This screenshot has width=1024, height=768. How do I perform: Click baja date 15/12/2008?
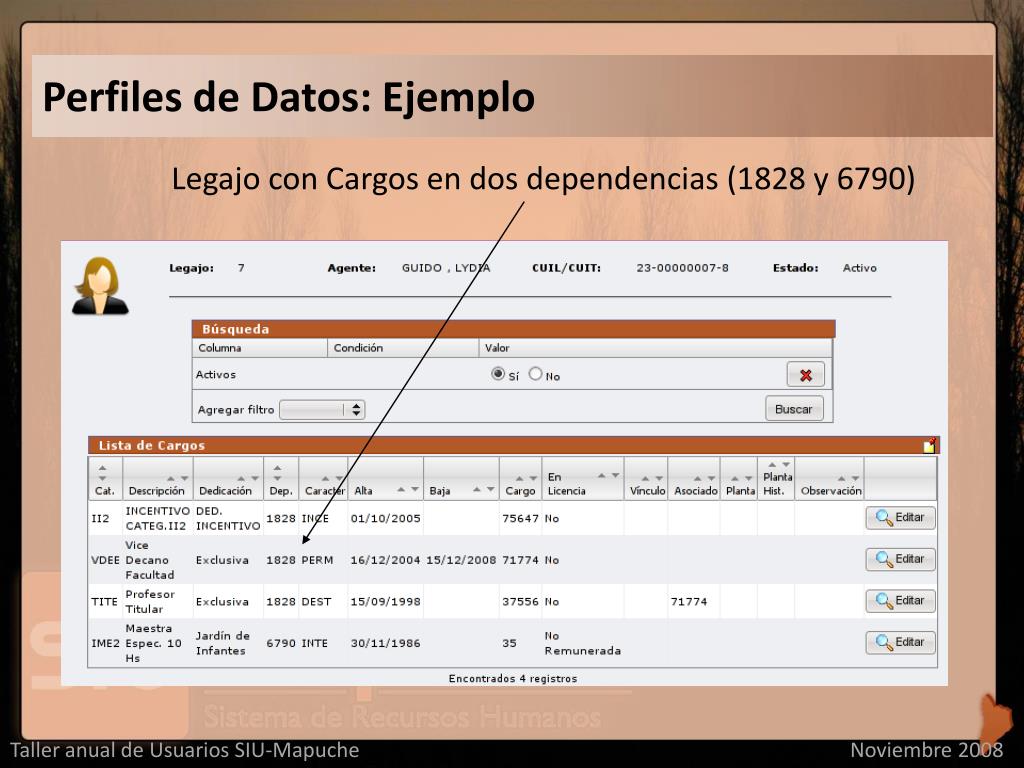tap(461, 560)
